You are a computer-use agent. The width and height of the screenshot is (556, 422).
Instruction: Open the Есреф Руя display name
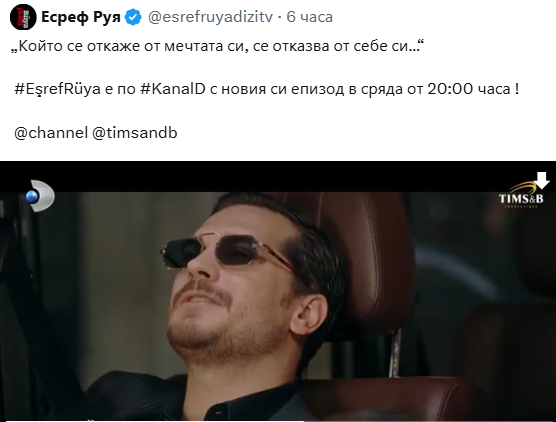[81, 17]
